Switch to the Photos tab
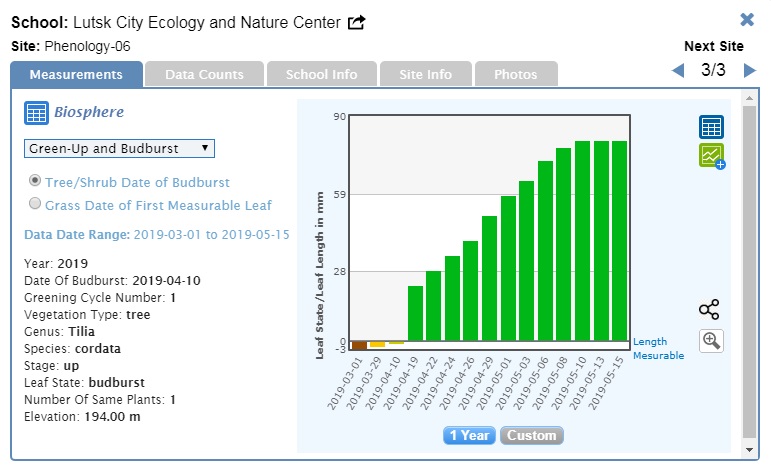 pos(515,74)
